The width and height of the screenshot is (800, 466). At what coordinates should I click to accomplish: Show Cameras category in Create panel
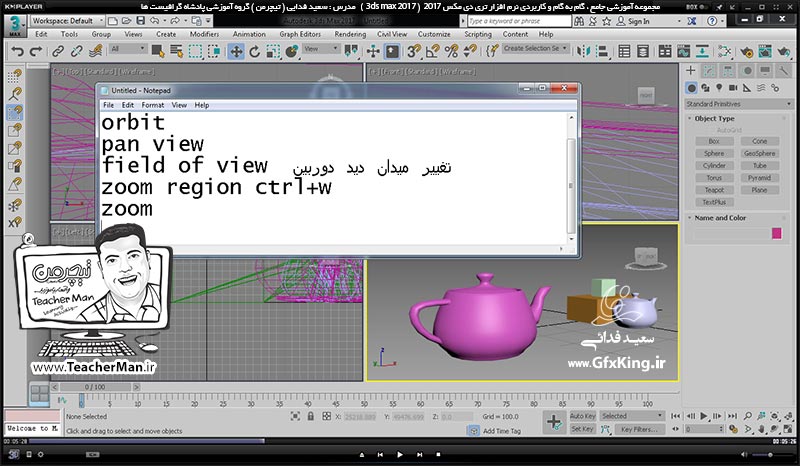733,88
